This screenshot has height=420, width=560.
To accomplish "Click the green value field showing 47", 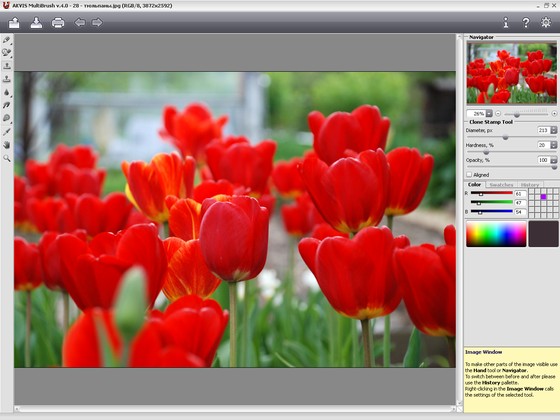I will click(x=520, y=203).
